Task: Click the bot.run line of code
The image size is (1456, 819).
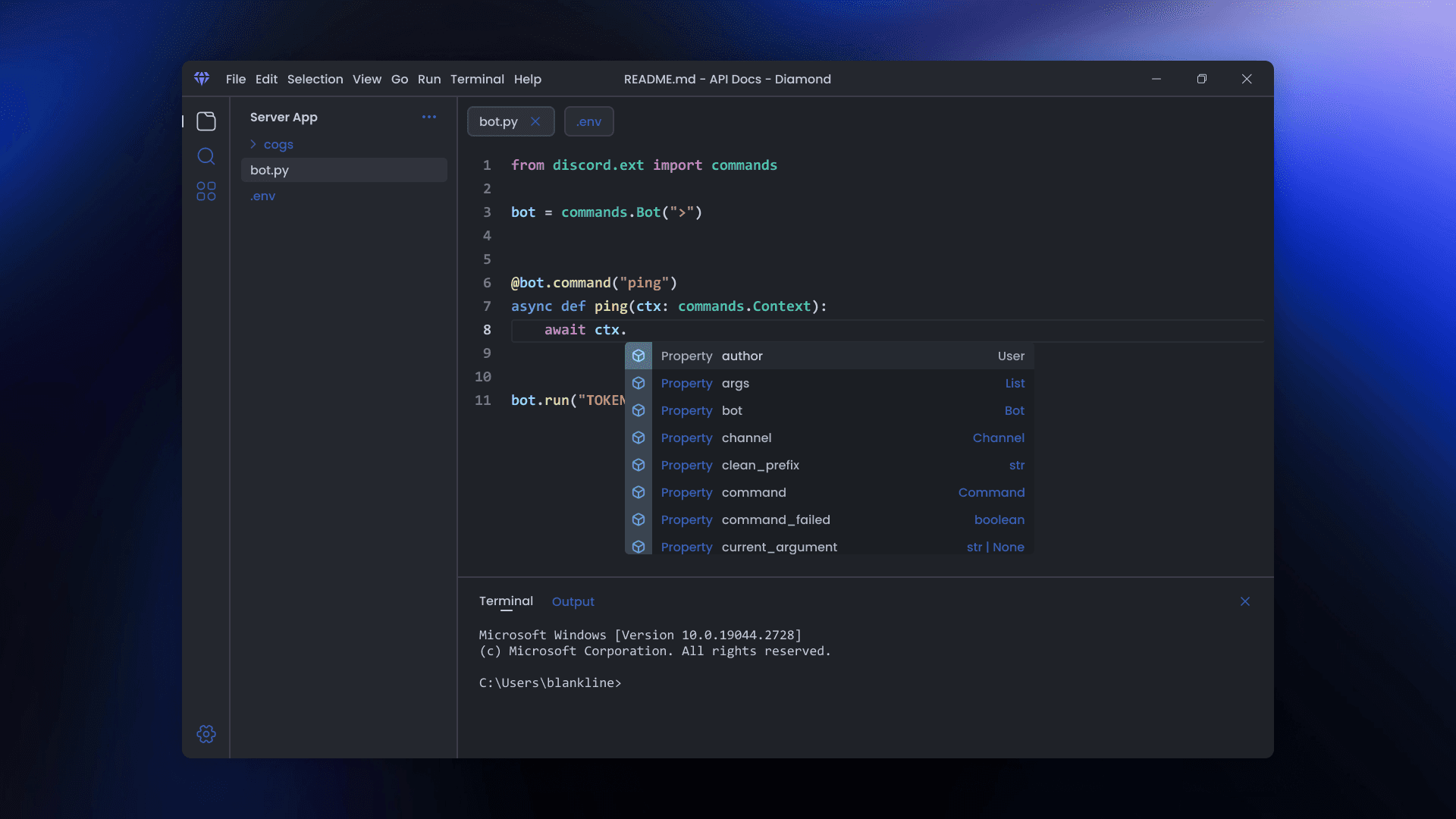Action: coord(568,400)
